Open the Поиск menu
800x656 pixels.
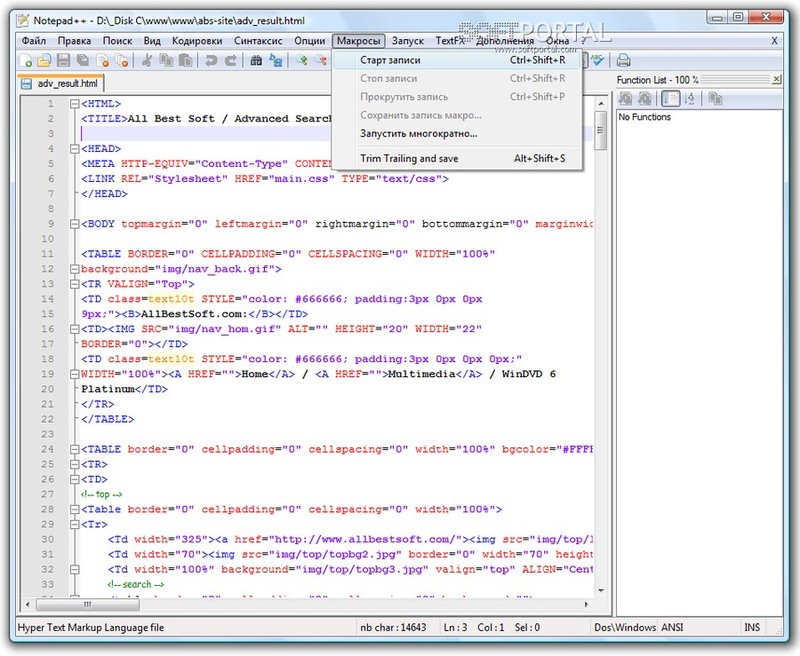(x=117, y=41)
